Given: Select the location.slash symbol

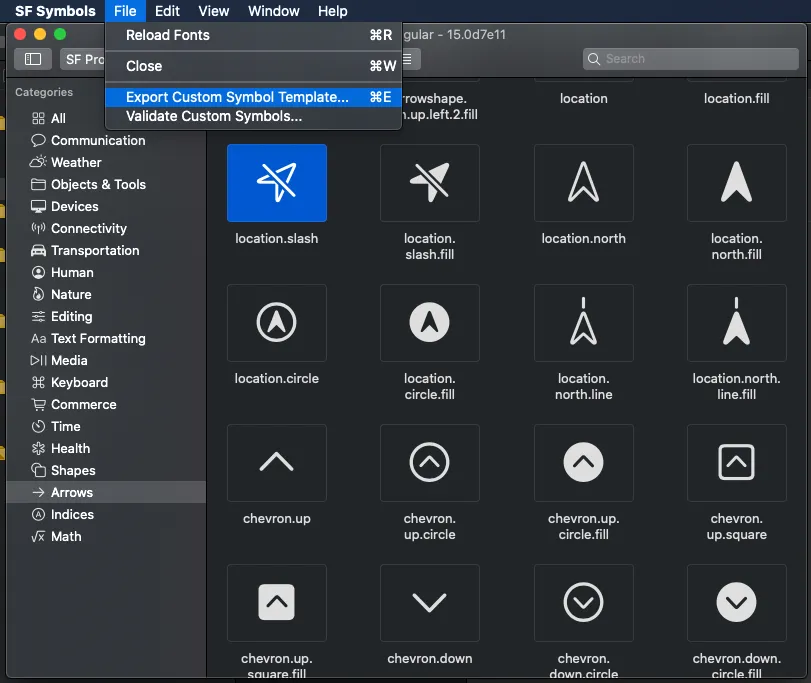Looking at the screenshot, I should click(x=277, y=183).
